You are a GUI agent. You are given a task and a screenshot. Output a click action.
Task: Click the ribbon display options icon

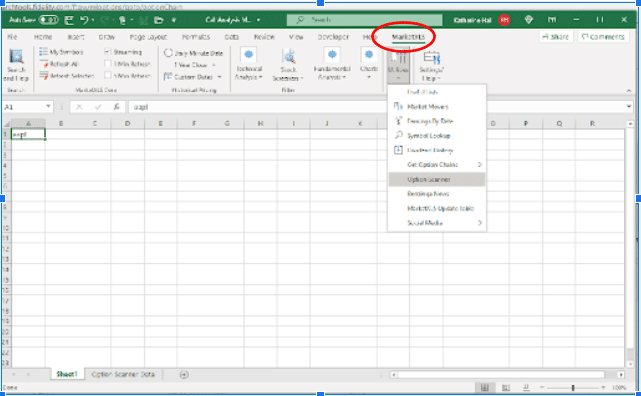551,20
